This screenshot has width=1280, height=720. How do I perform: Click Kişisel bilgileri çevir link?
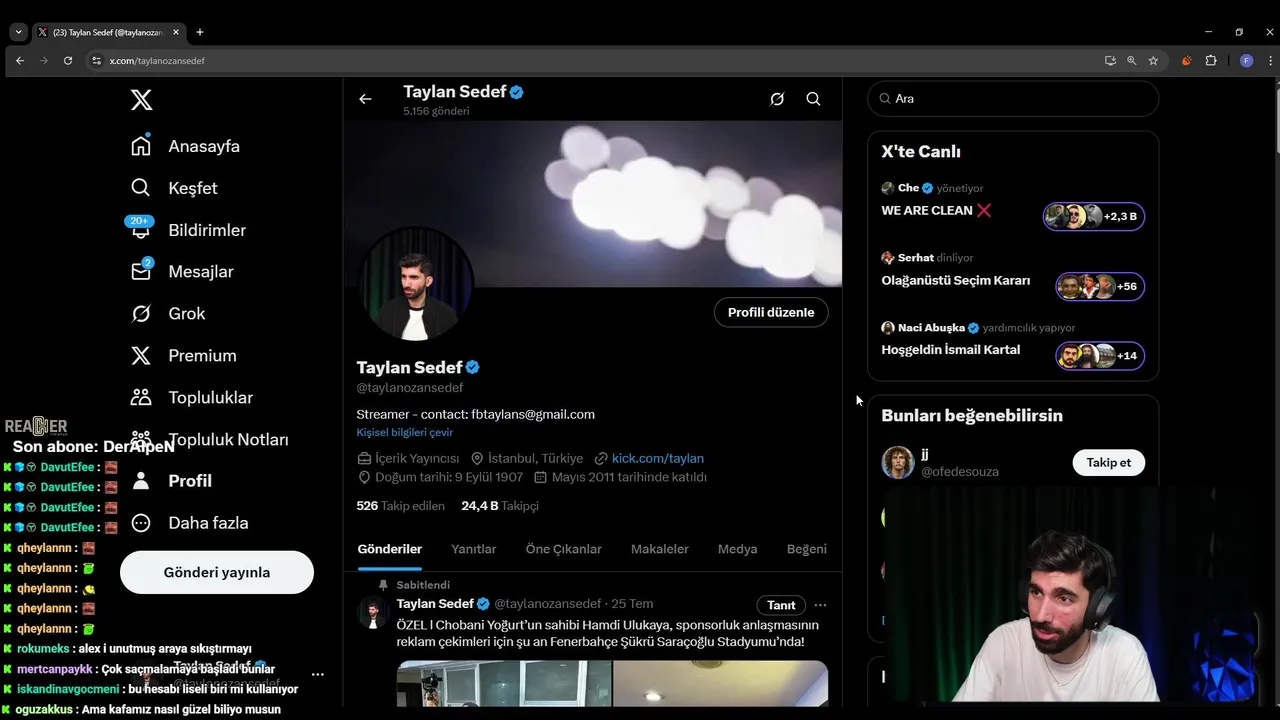coord(405,432)
